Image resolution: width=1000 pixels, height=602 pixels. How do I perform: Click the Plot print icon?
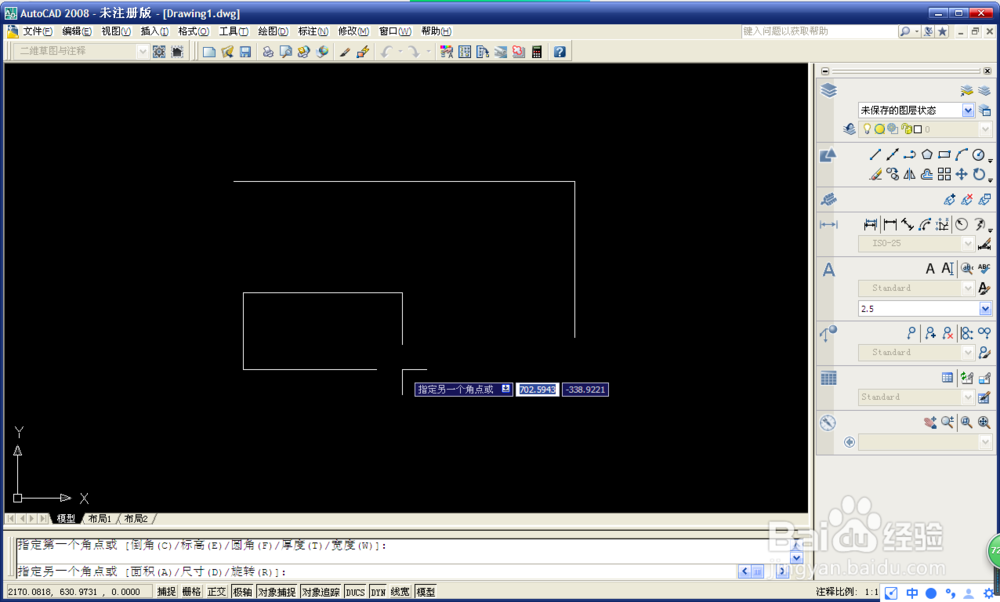[268, 52]
